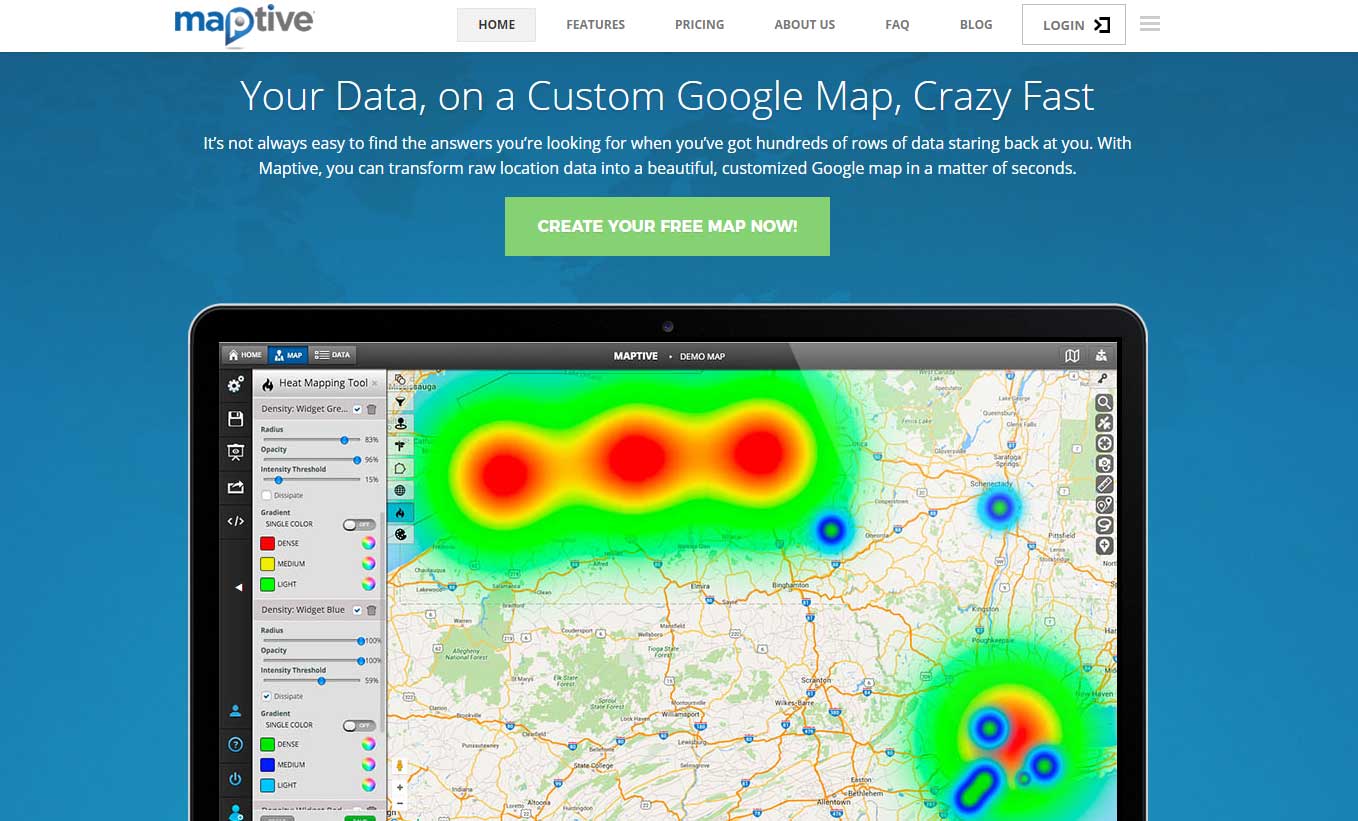
Task: Open the hamburger menu in website header
Action: coord(1150,24)
